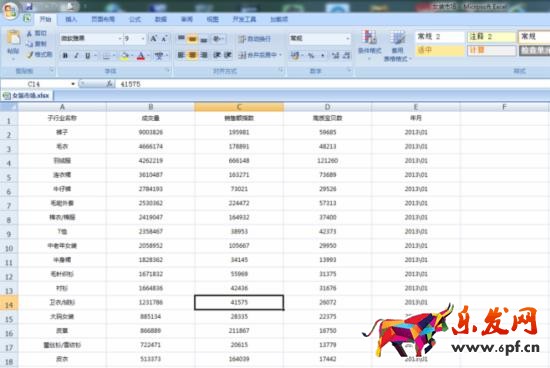Click the Wrap Text button
This screenshot has height=368, width=550.
(x=255, y=39)
